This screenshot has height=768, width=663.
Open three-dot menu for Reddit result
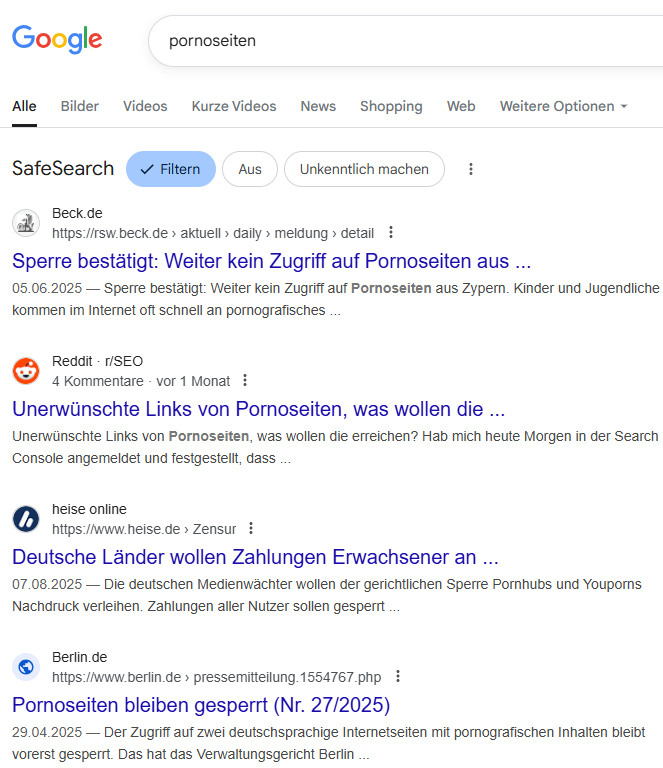[x=245, y=381]
